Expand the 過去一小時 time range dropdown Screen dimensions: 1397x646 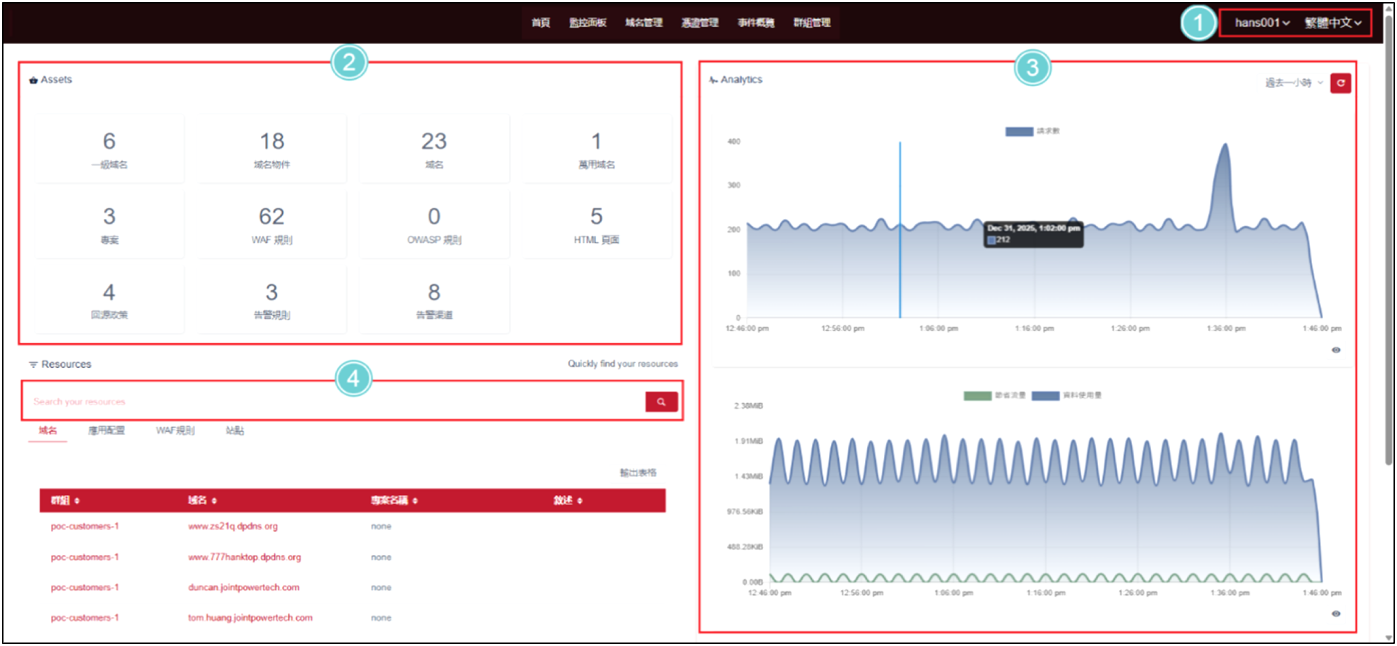tap(1294, 83)
